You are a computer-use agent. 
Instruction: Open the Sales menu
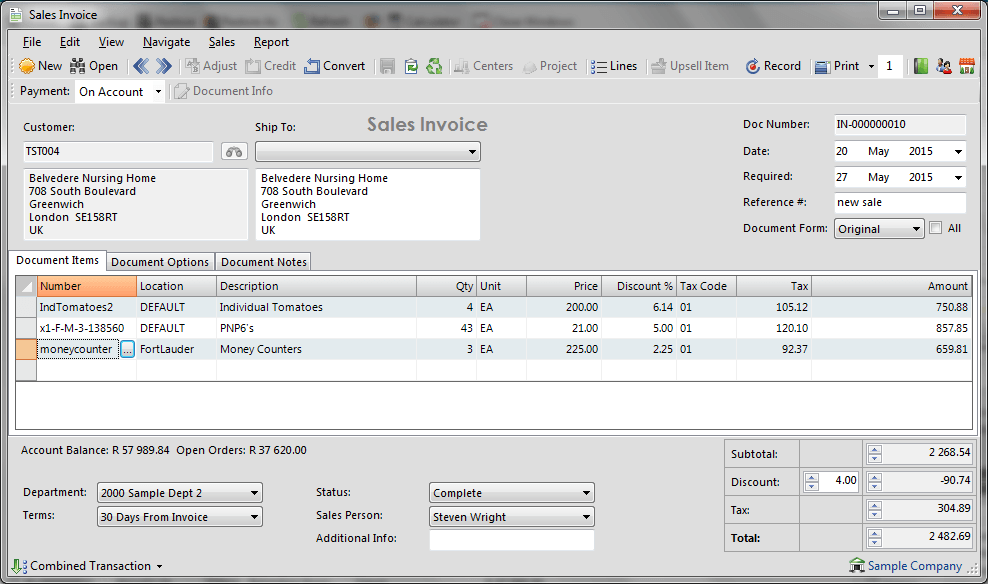[222, 42]
